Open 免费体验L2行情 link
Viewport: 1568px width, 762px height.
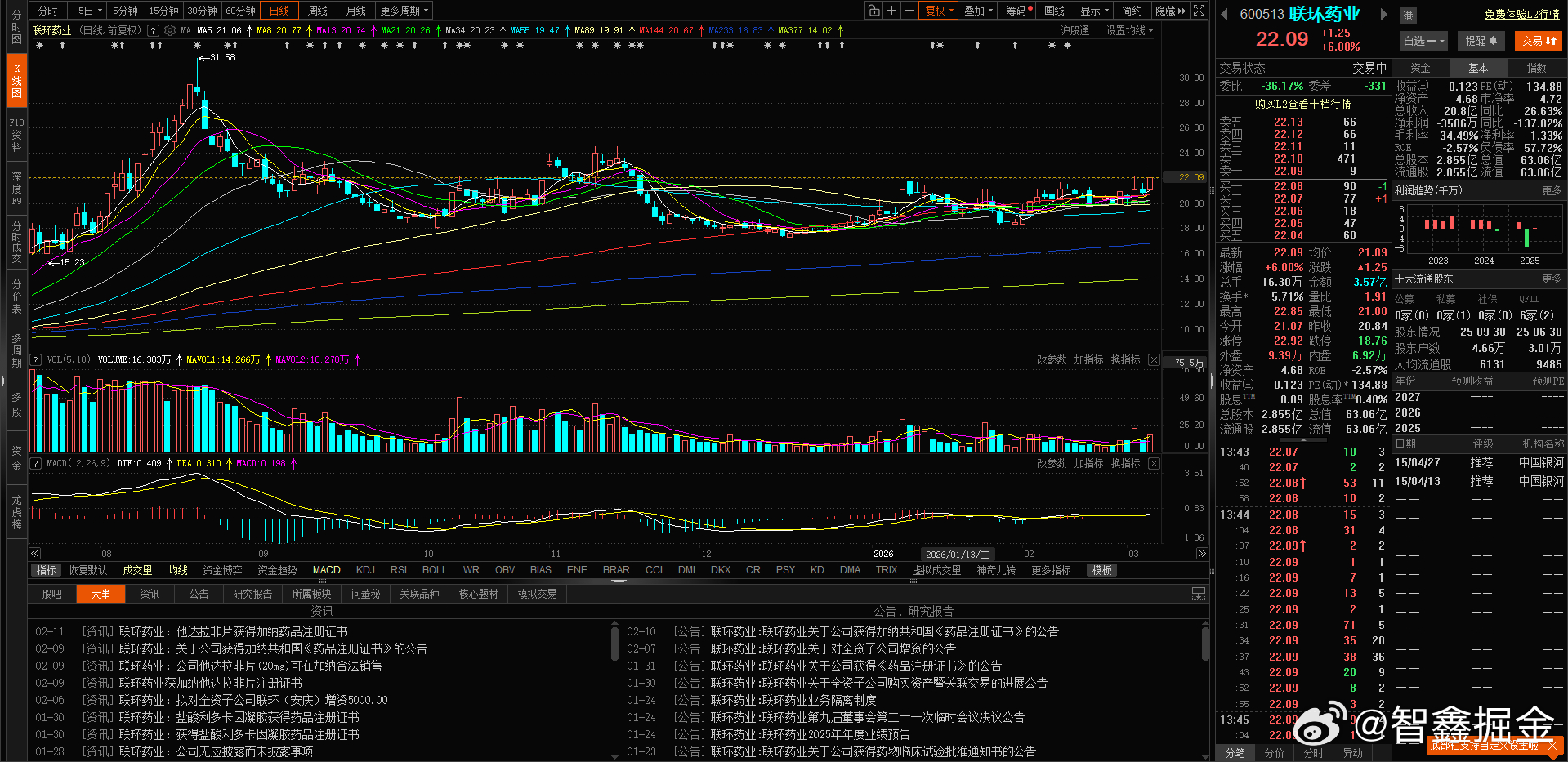pos(1521,14)
